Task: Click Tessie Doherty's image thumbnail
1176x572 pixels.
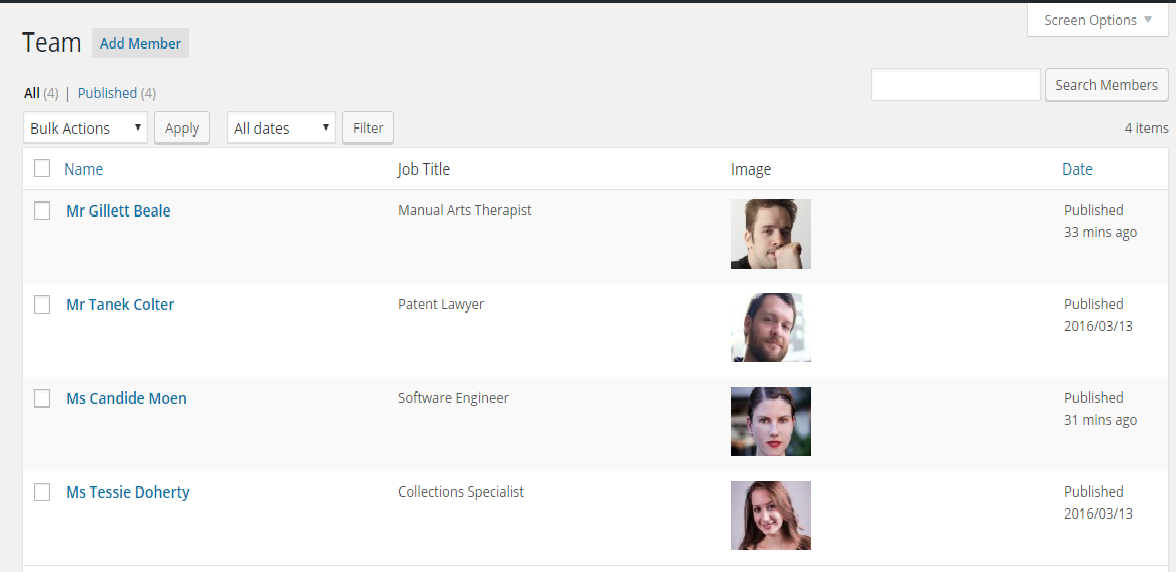Action: click(x=770, y=516)
